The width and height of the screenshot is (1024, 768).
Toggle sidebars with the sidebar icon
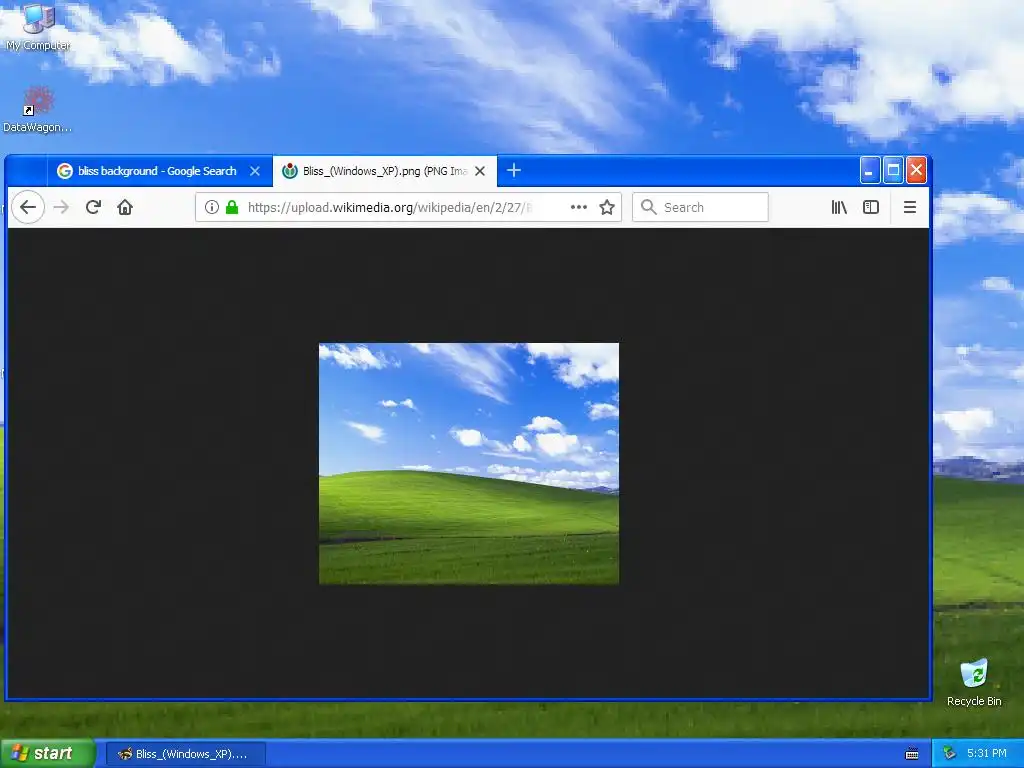tap(871, 207)
